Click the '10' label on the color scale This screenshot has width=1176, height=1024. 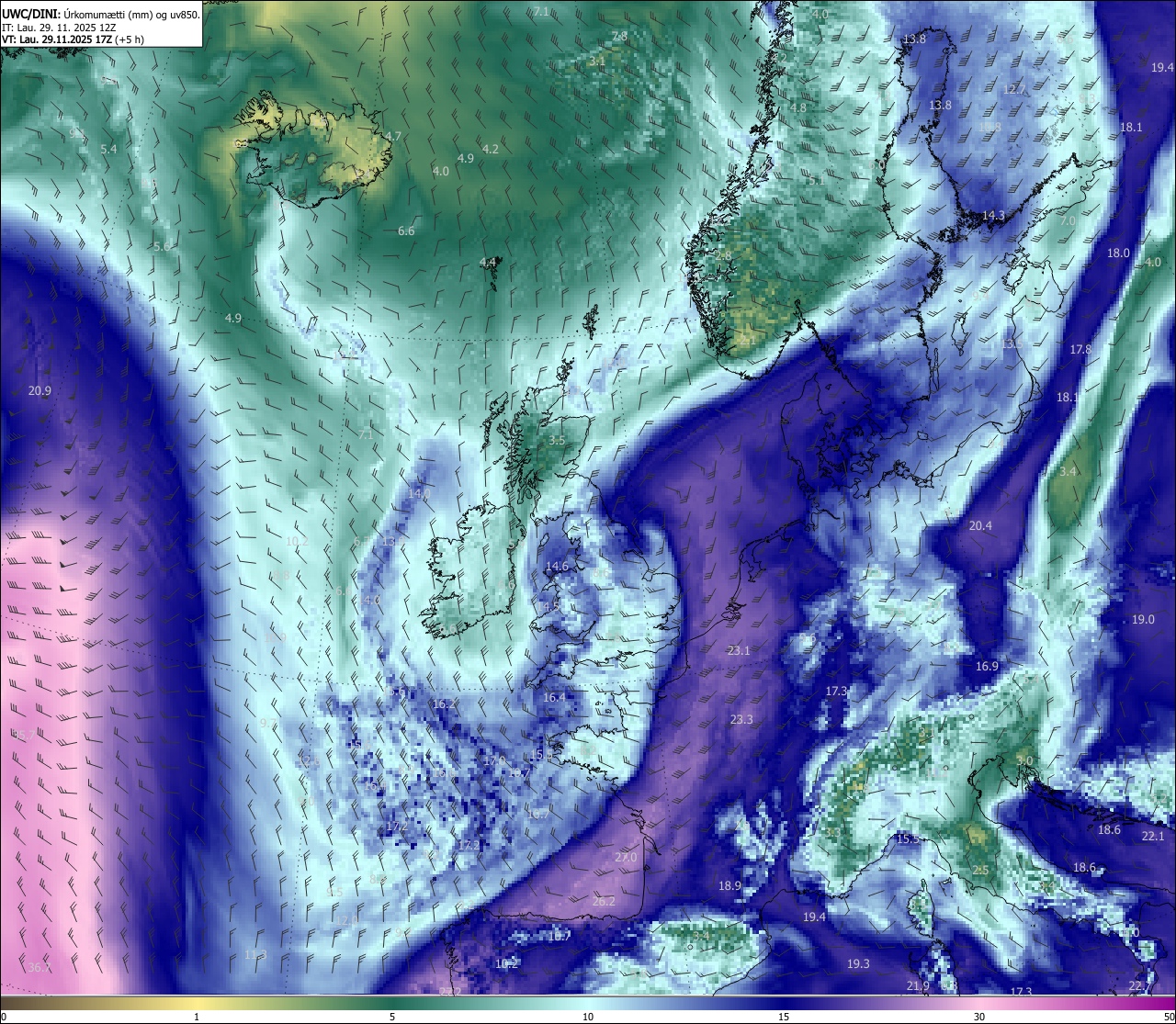click(588, 1017)
